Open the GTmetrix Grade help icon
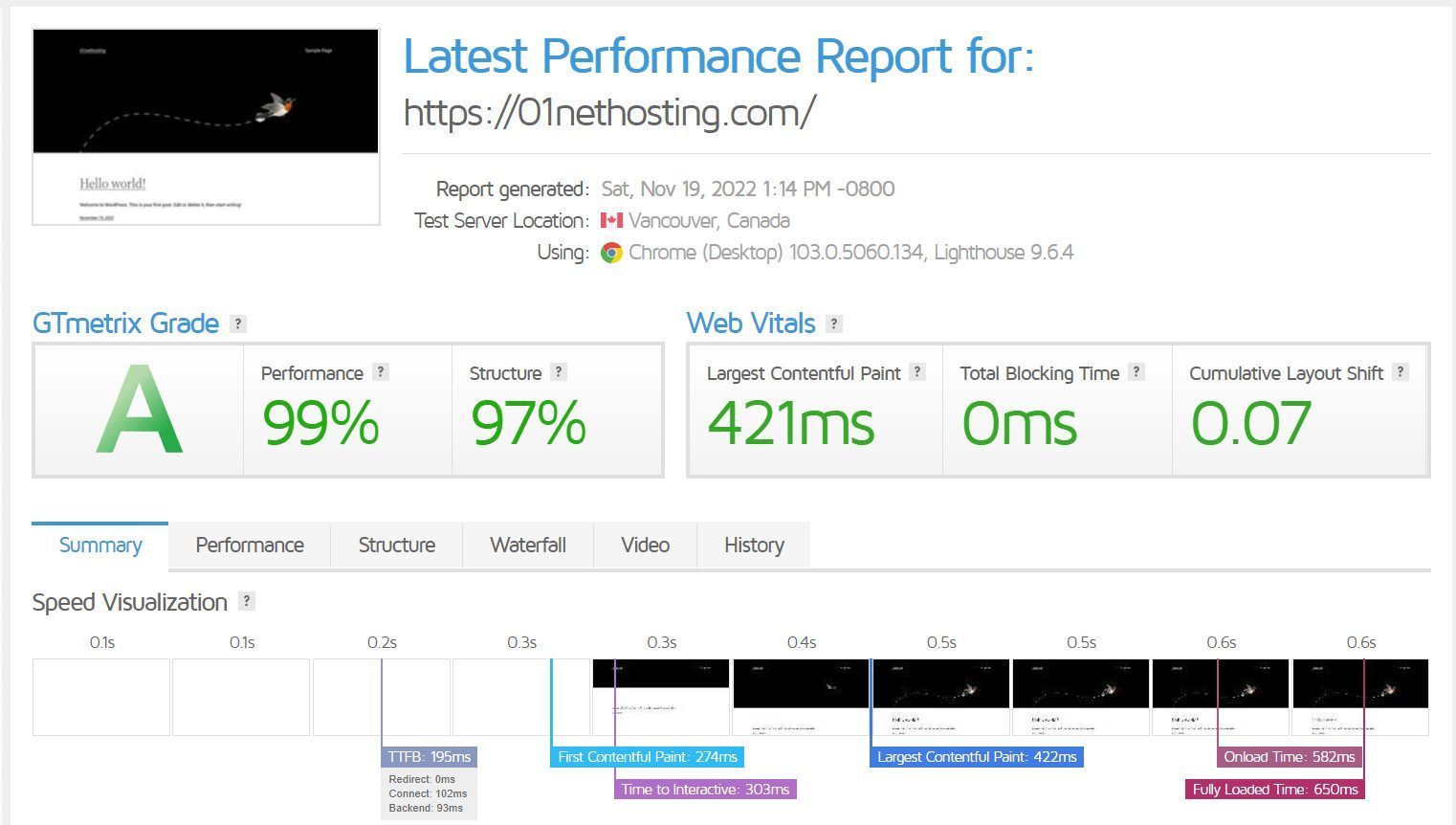1456x825 pixels. [x=238, y=323]
